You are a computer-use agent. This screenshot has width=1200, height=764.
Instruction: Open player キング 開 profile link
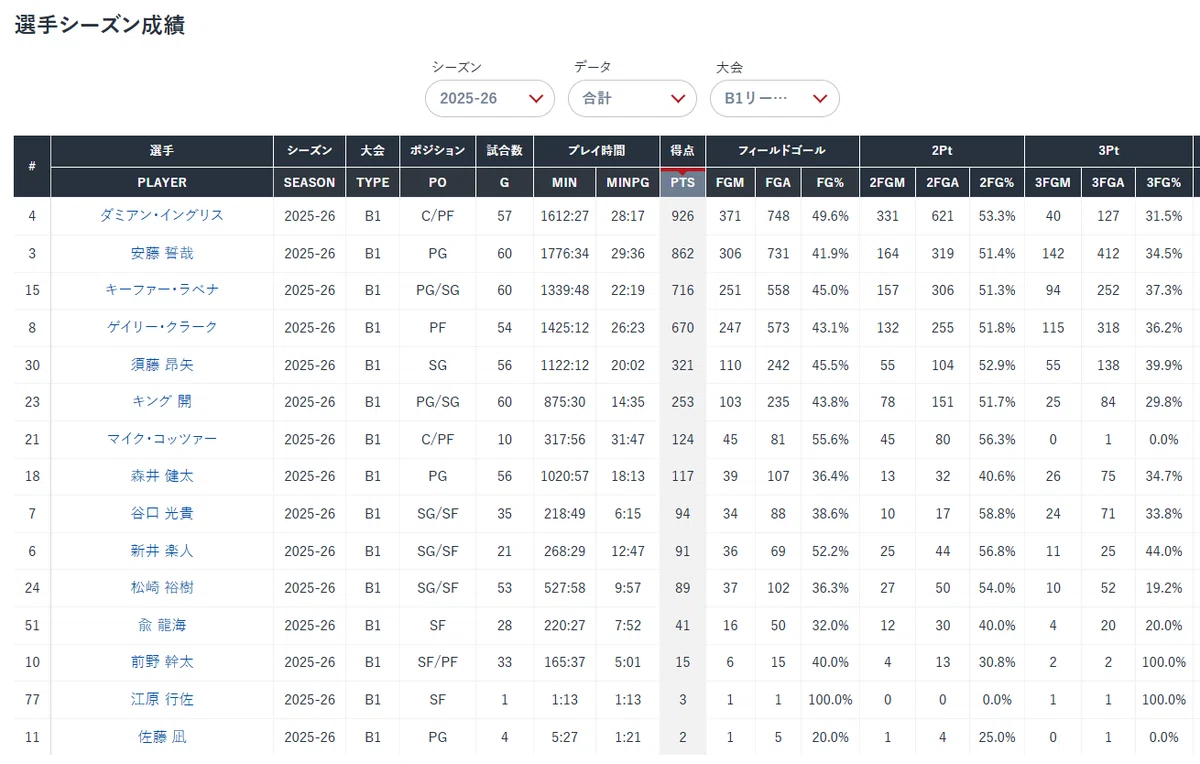[162, 402]
